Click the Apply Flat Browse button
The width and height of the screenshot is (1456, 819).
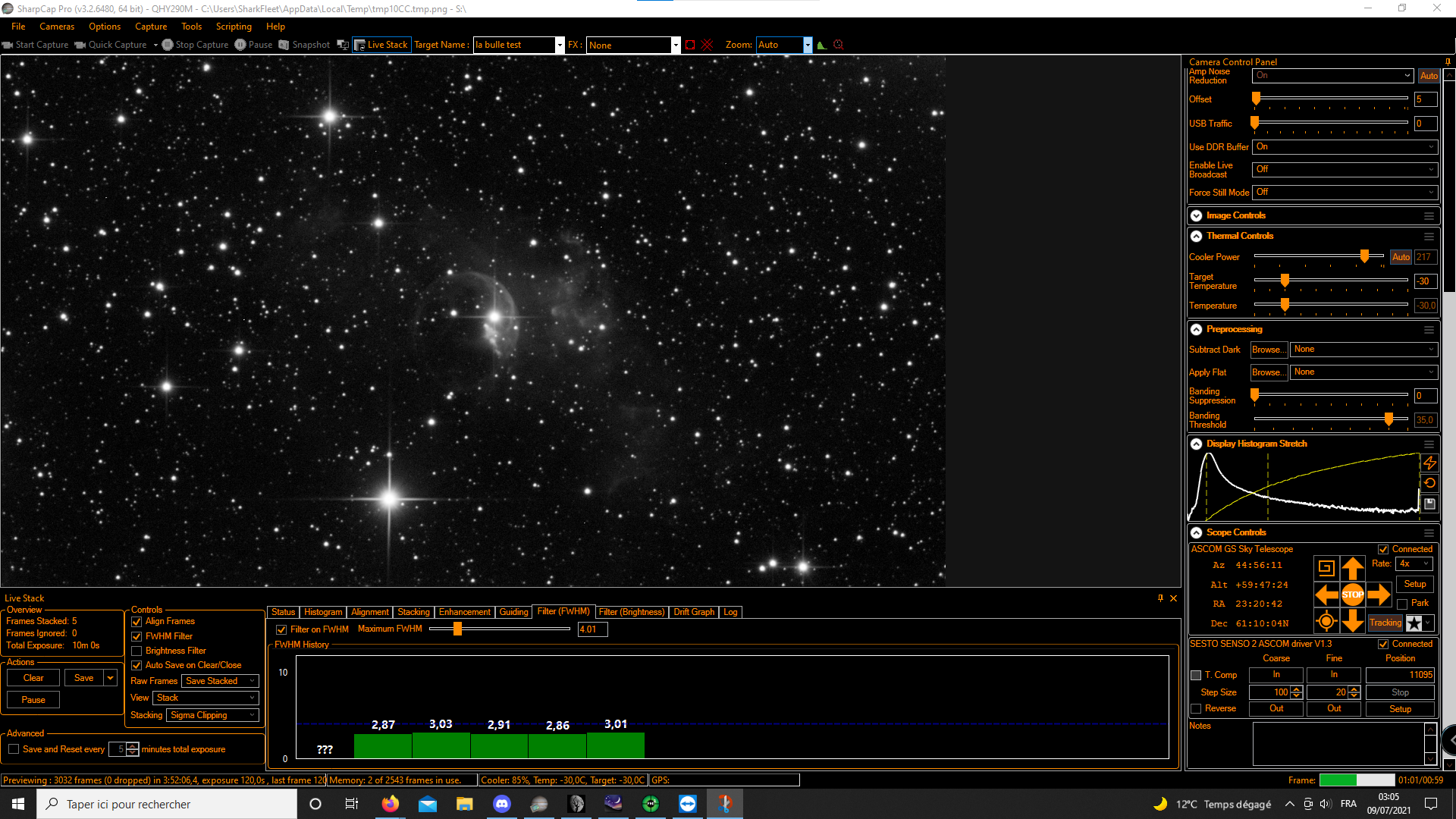click(x=1269, y=372)
